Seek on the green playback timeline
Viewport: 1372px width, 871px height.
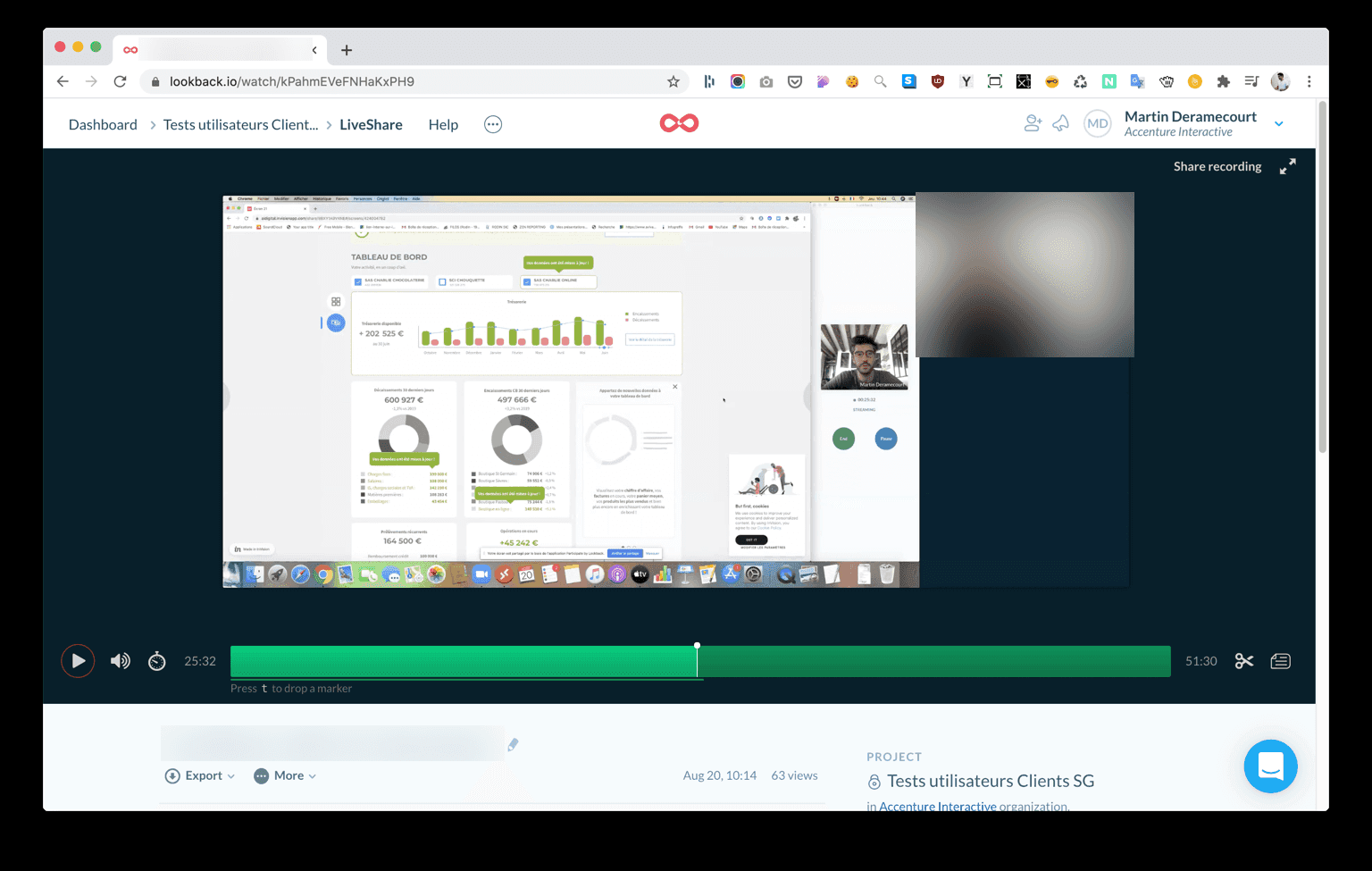(700, 661)
